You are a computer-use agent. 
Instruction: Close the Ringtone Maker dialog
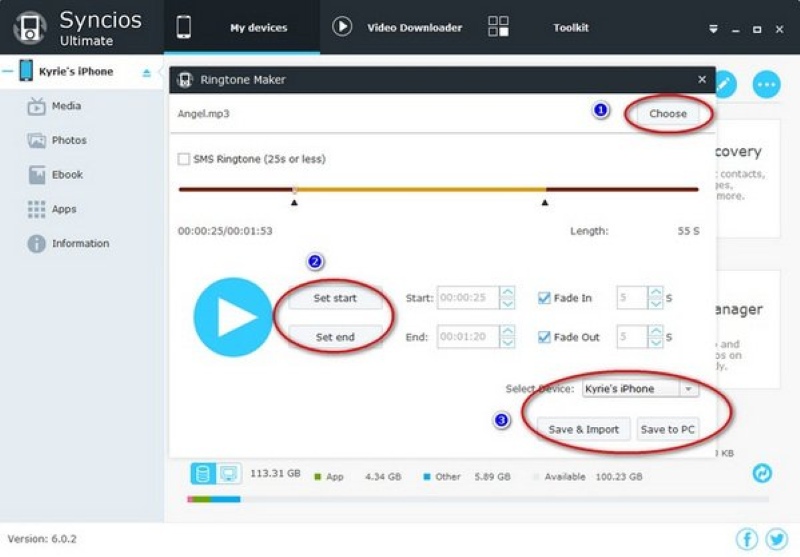[x=702, y=80]
